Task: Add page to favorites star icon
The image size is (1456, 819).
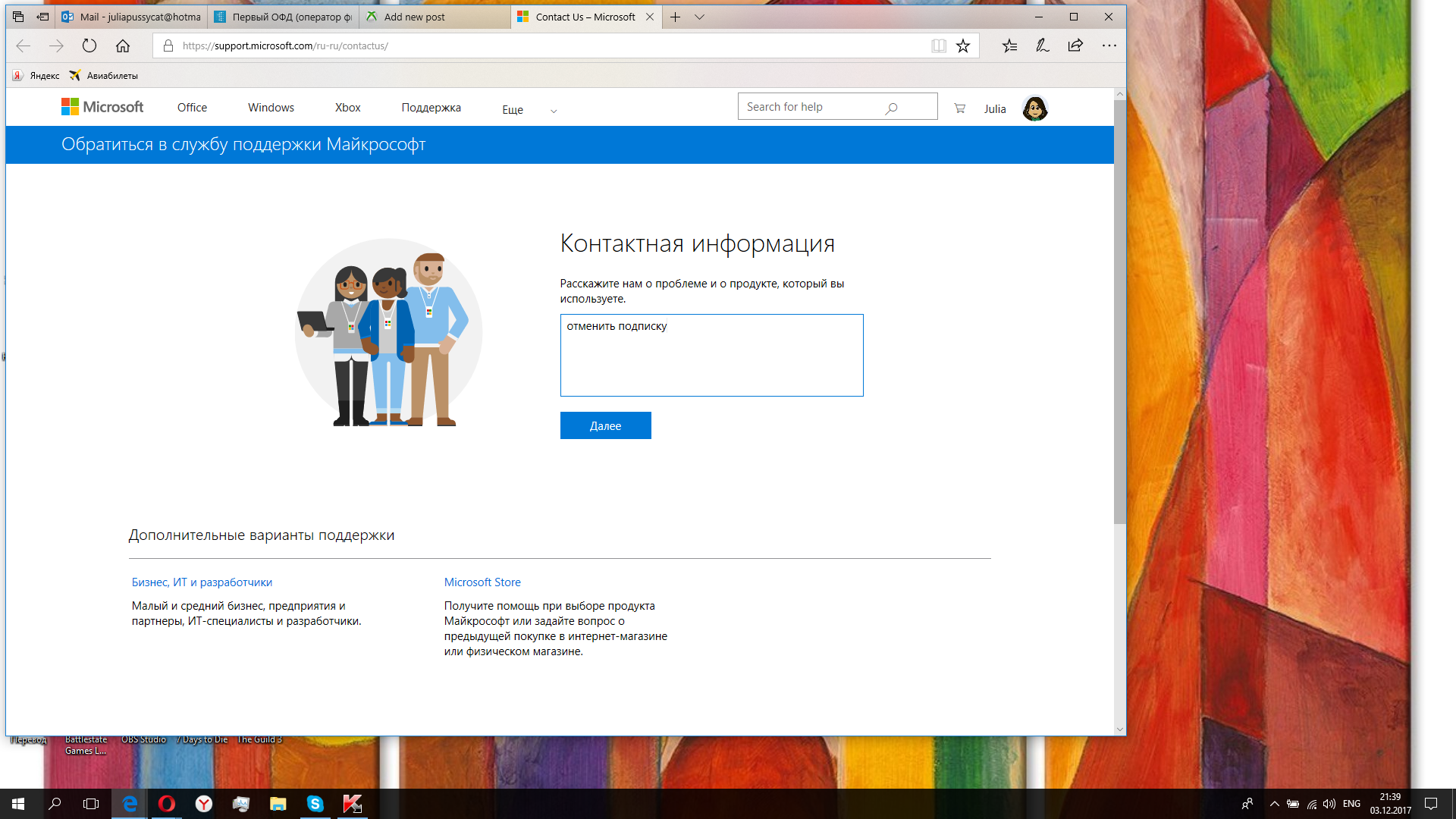Action: tap(963, 45)
